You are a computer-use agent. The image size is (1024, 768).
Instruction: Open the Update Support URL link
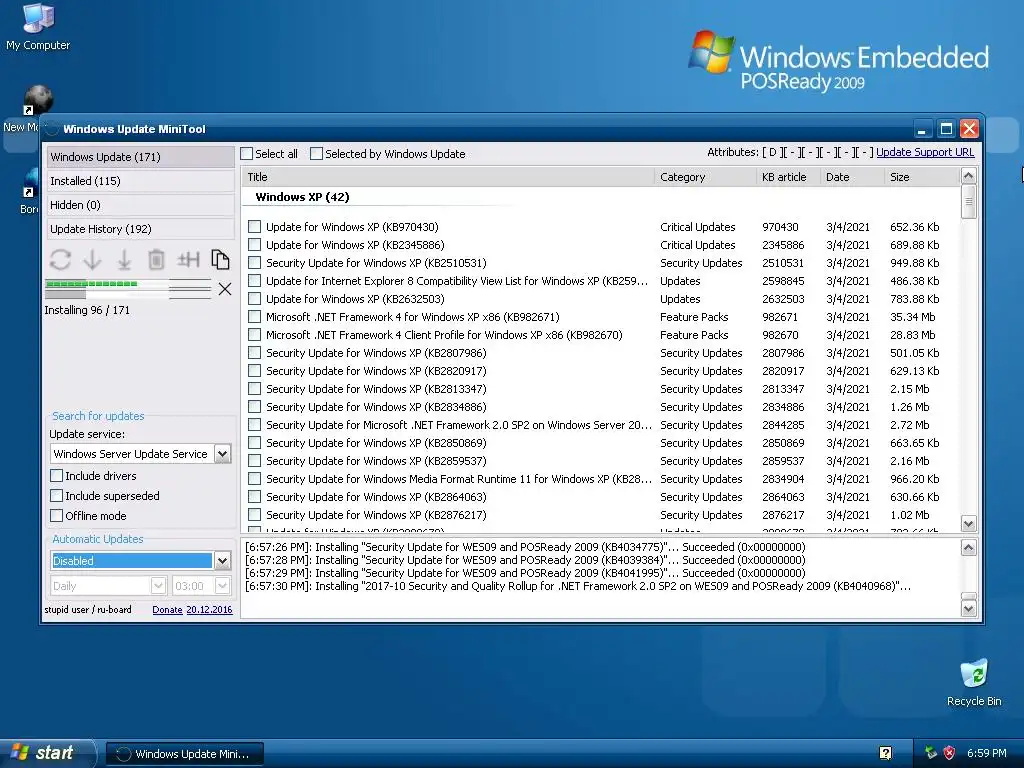coord(925,152)
